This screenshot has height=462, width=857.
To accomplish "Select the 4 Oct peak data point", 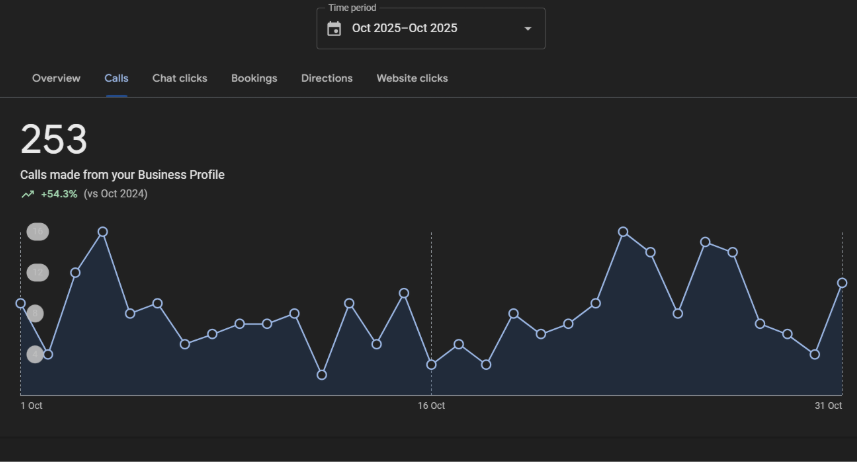I will tap(103, 232).
